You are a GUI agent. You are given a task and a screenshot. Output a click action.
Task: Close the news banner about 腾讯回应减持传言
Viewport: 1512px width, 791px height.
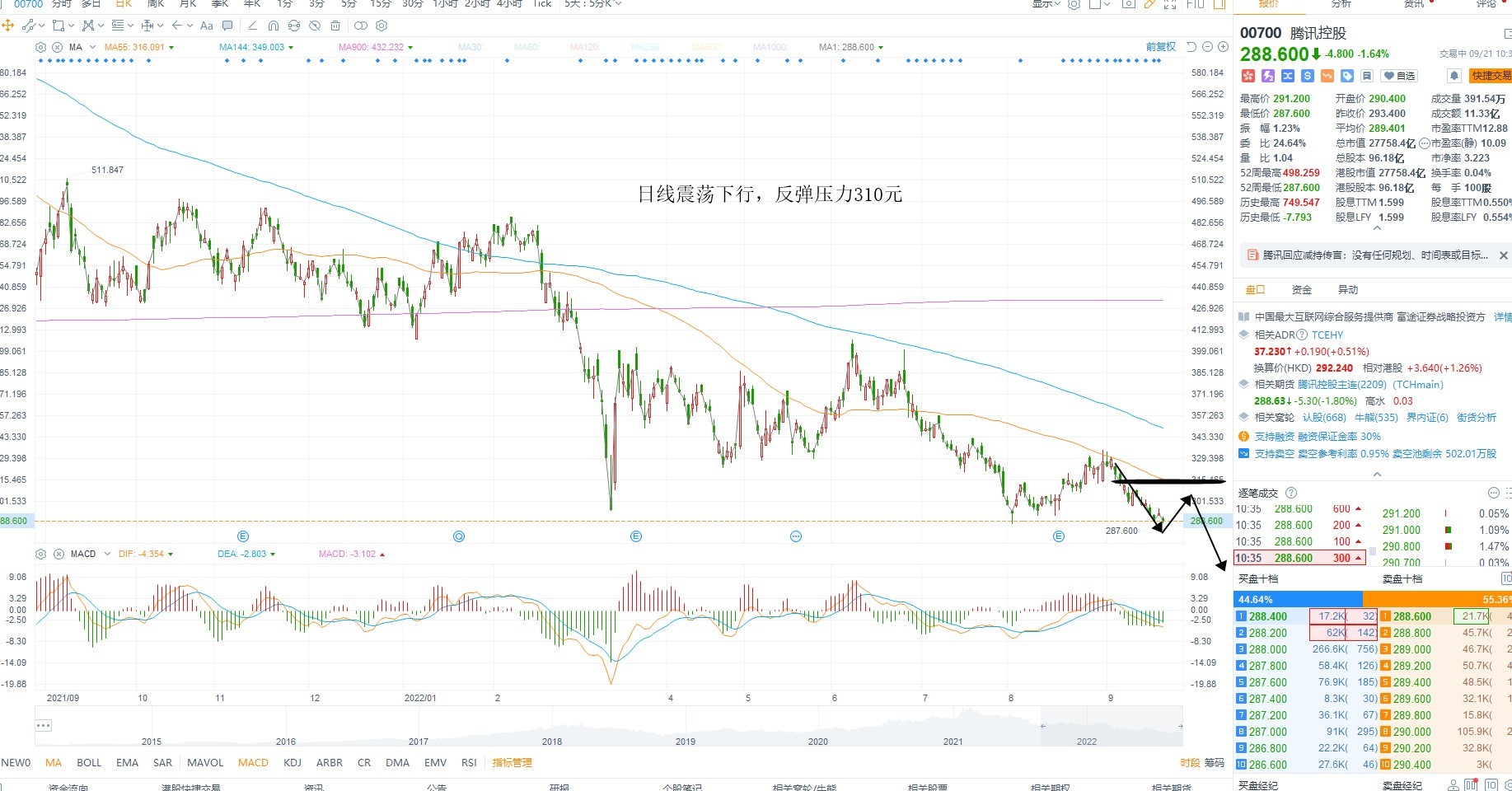[x=1503, y=255]
